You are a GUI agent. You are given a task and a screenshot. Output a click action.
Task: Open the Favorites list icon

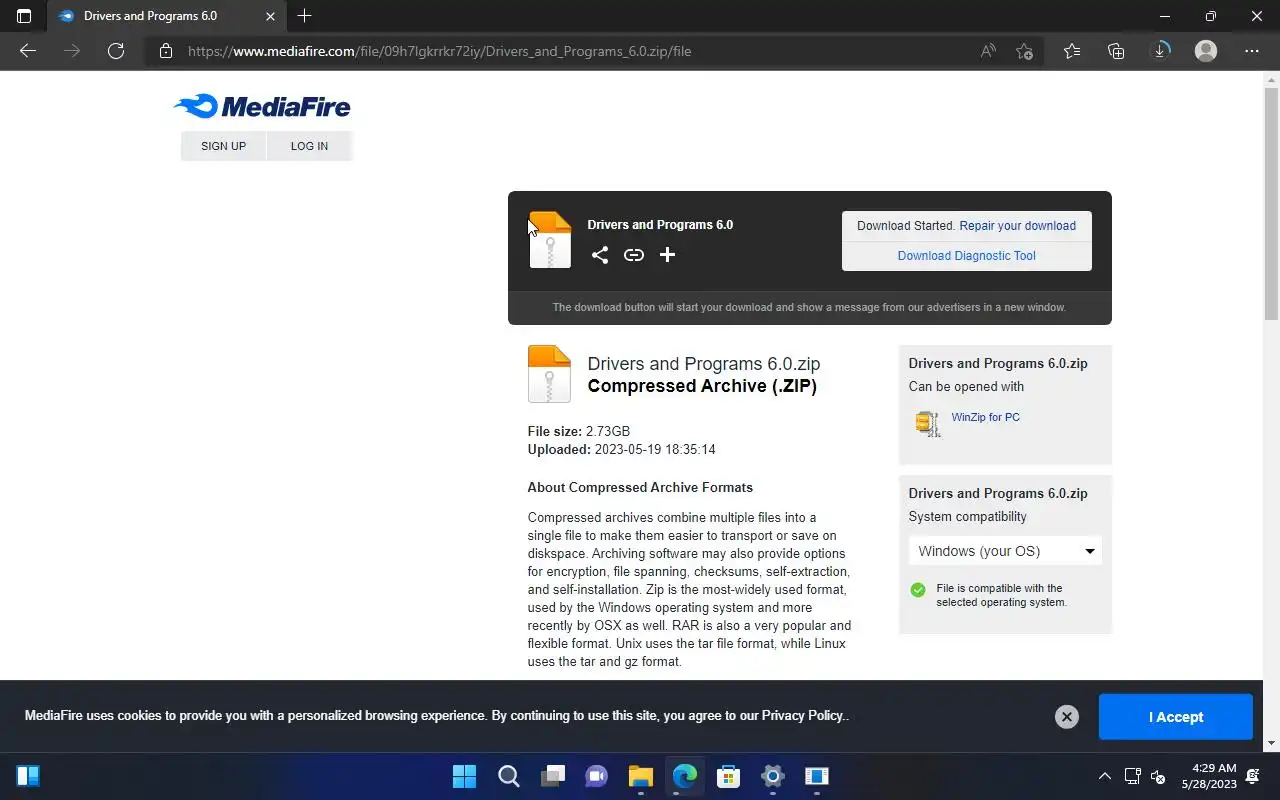[x=1072, y=51]
